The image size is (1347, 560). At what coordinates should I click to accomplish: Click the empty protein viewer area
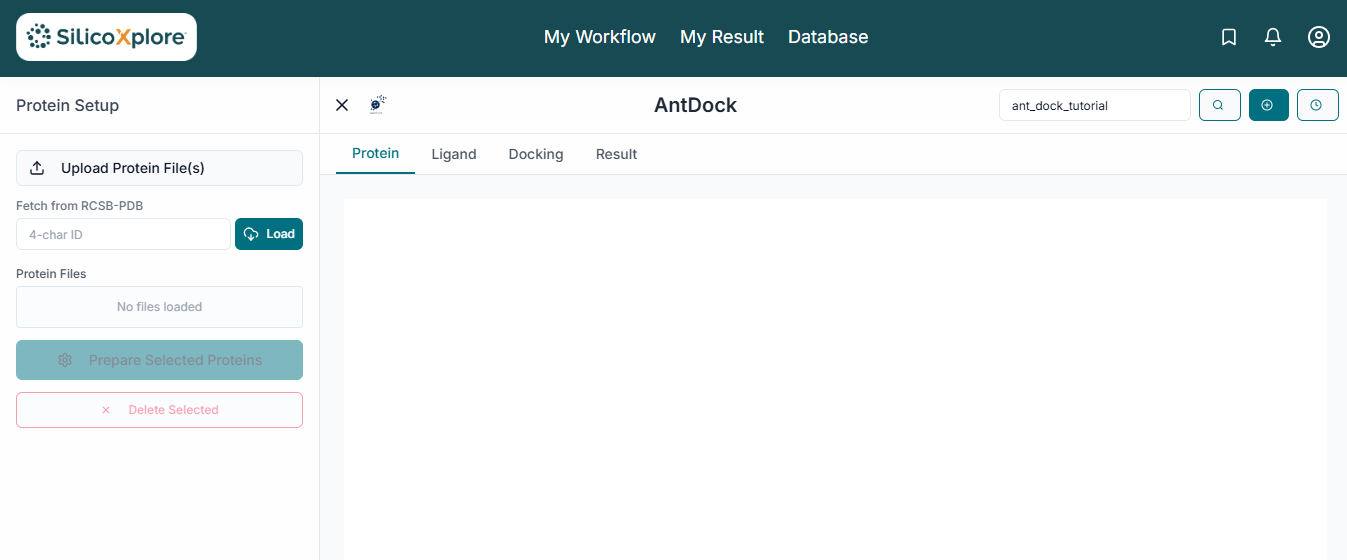pos(835,379)
